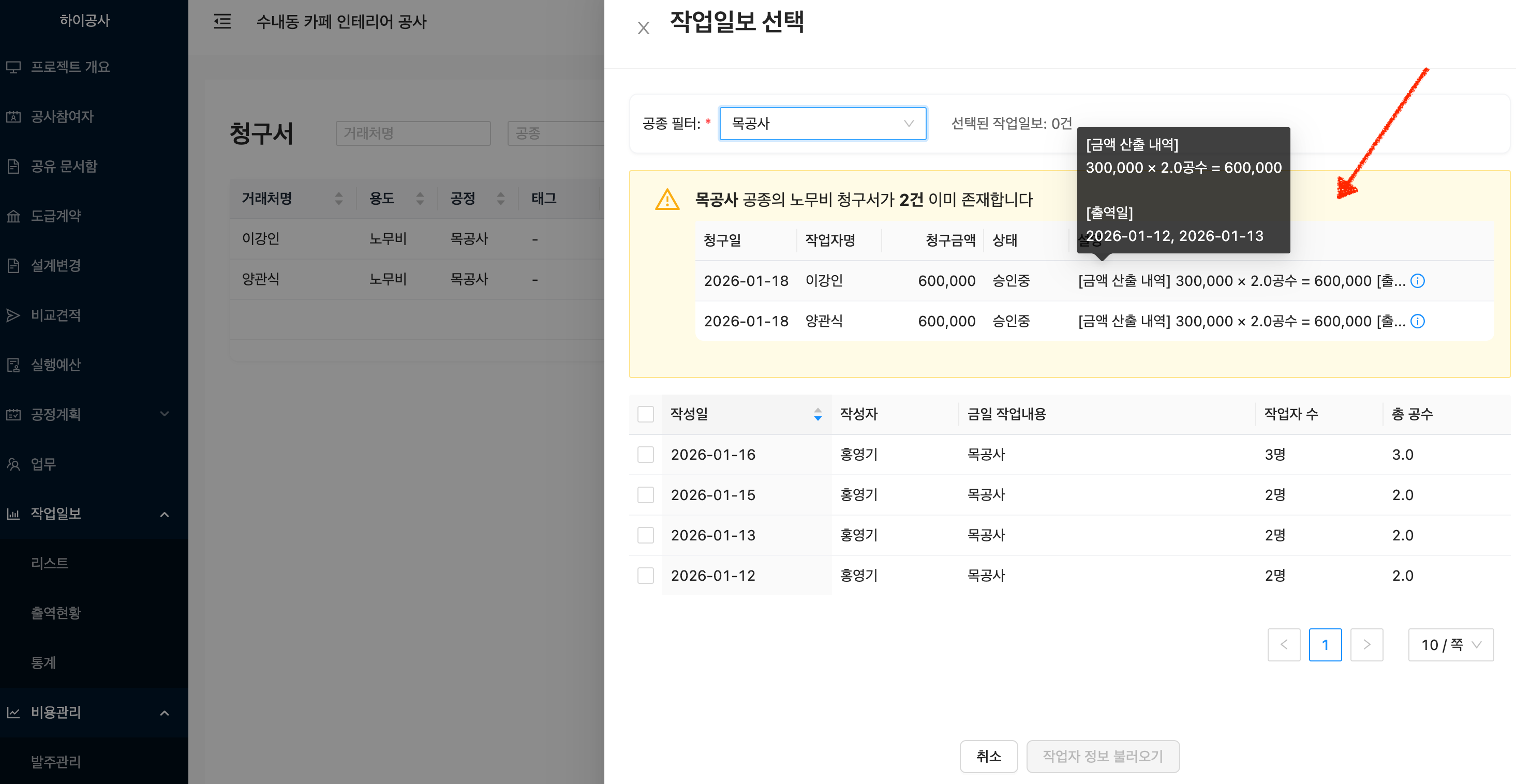Open the 통계 submenu item
Image resolution: width=1516 pixels, height=784 pixels.
(43, 662)
